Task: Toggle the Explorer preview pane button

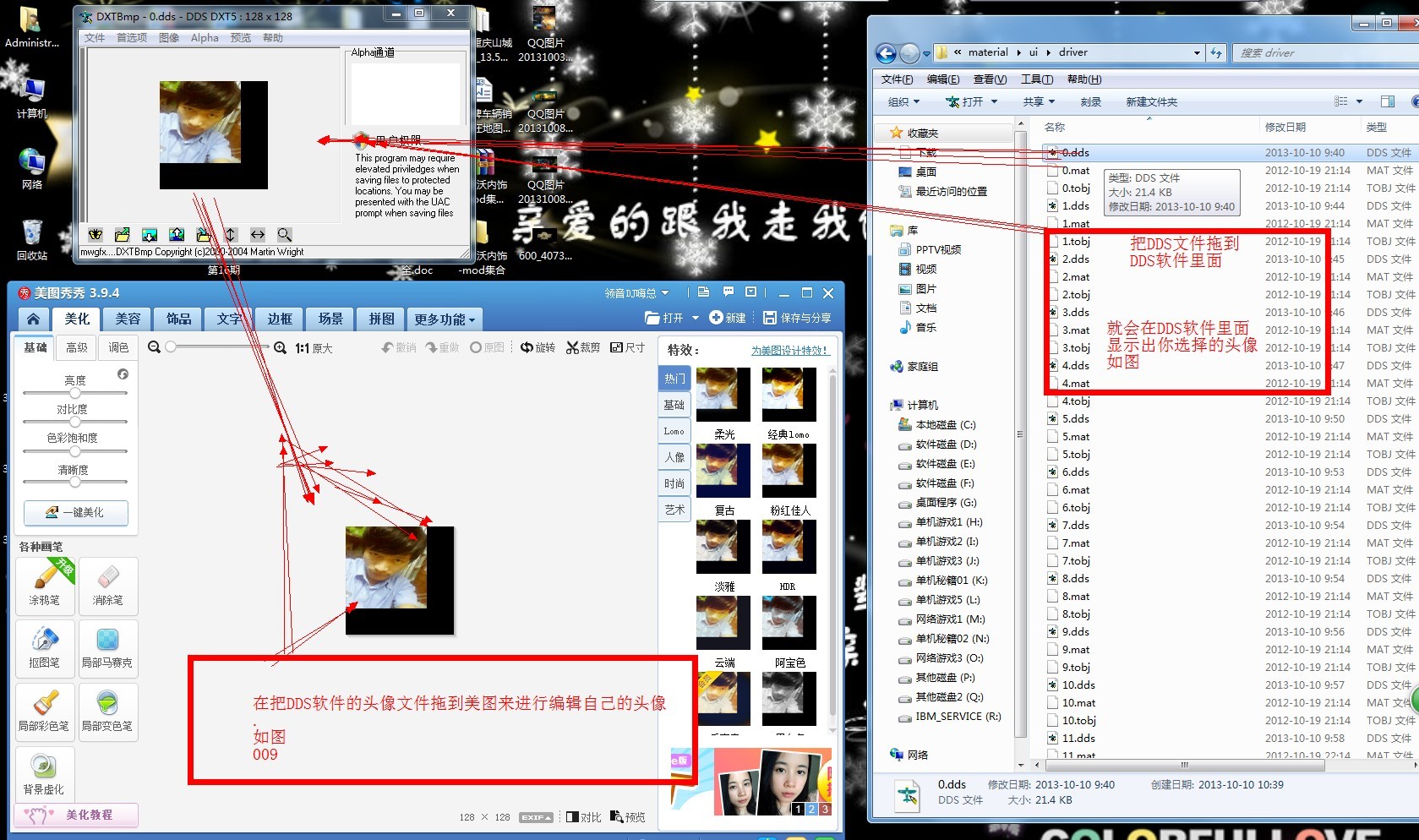Action: click(x=1387, y=101)
